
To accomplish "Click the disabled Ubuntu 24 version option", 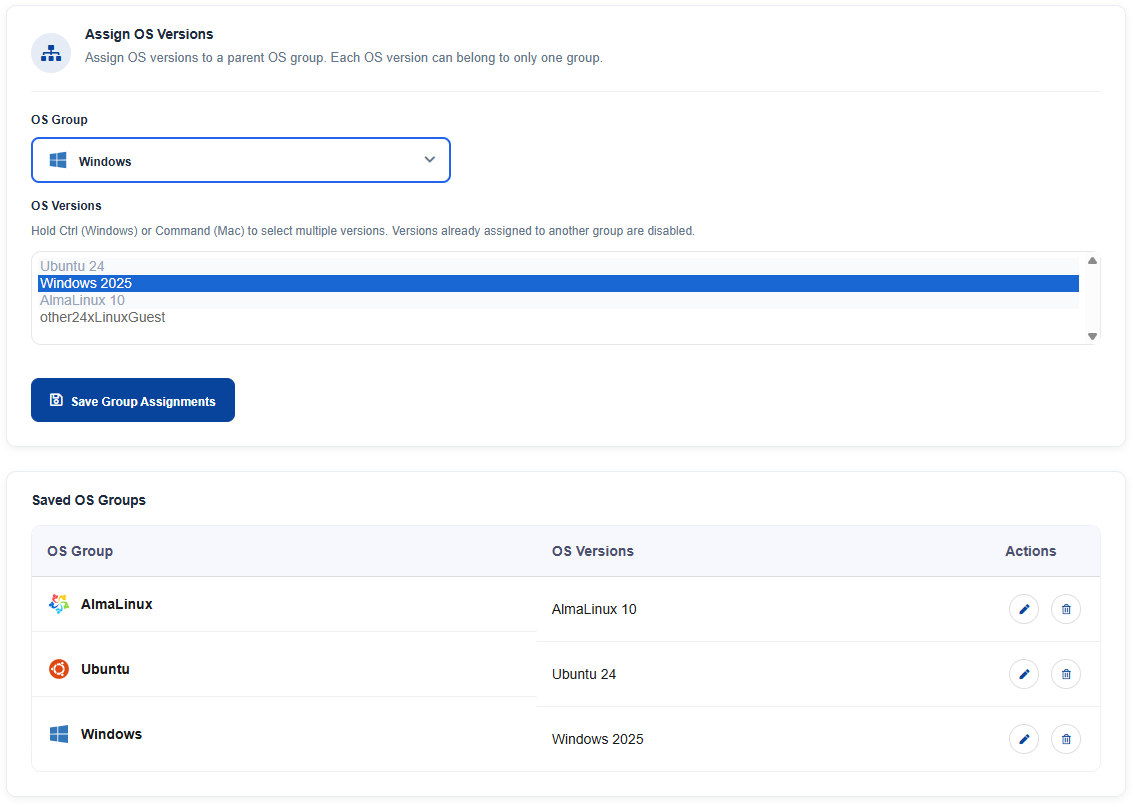I will coord(558,266).
